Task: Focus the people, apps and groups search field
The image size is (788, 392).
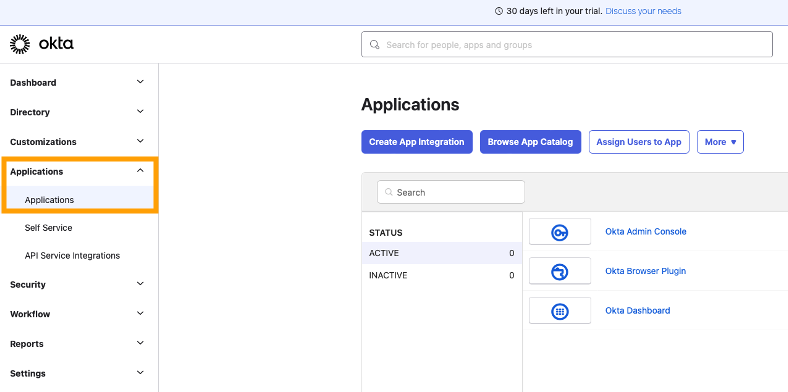Action: point(567,45)
